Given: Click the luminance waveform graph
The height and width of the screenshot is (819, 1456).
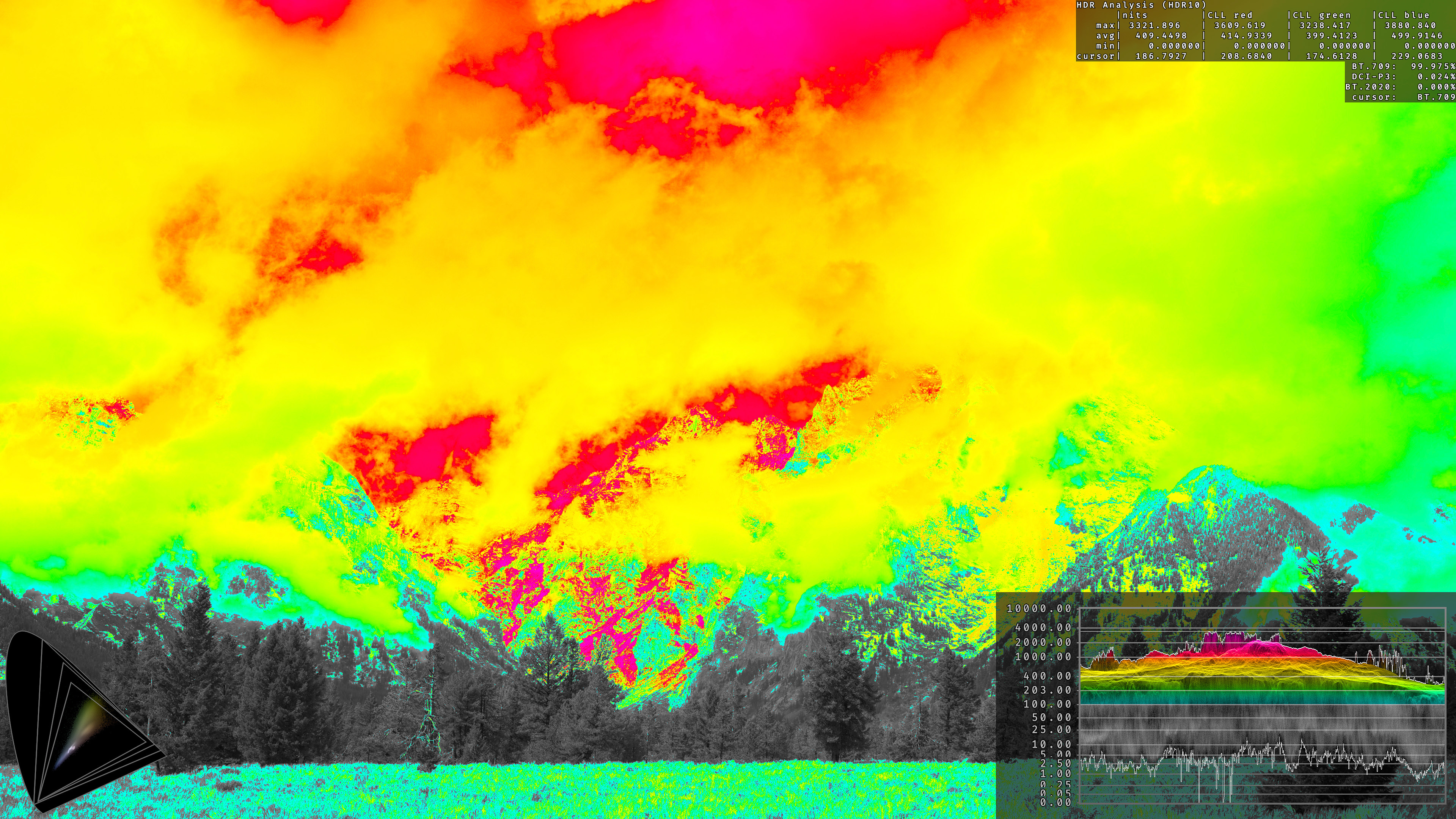Looking at the screenshot, I should (1261, 706).
